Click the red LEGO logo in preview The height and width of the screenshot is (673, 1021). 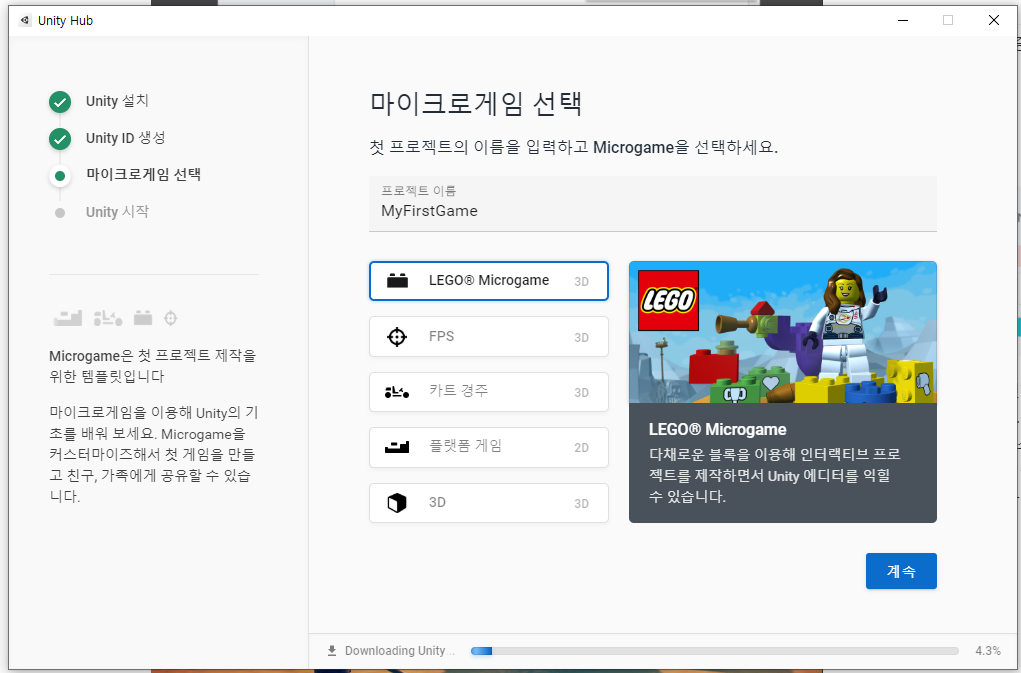coord(668,301)
